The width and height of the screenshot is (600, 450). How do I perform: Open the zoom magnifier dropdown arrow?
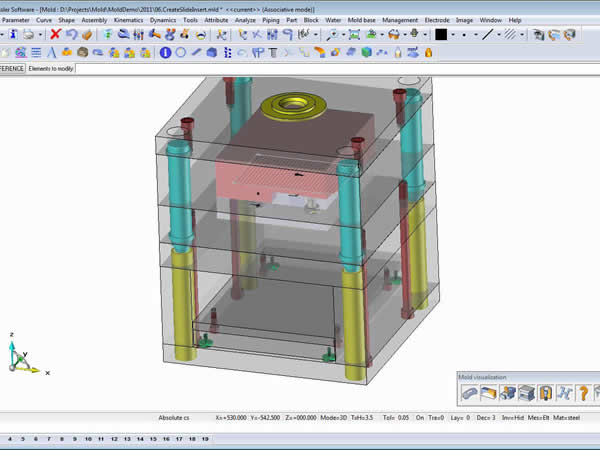(343, 35)
